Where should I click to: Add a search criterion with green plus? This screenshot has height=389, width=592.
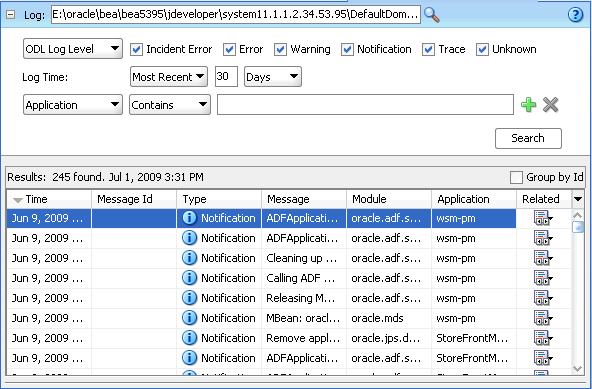(528, 105)
